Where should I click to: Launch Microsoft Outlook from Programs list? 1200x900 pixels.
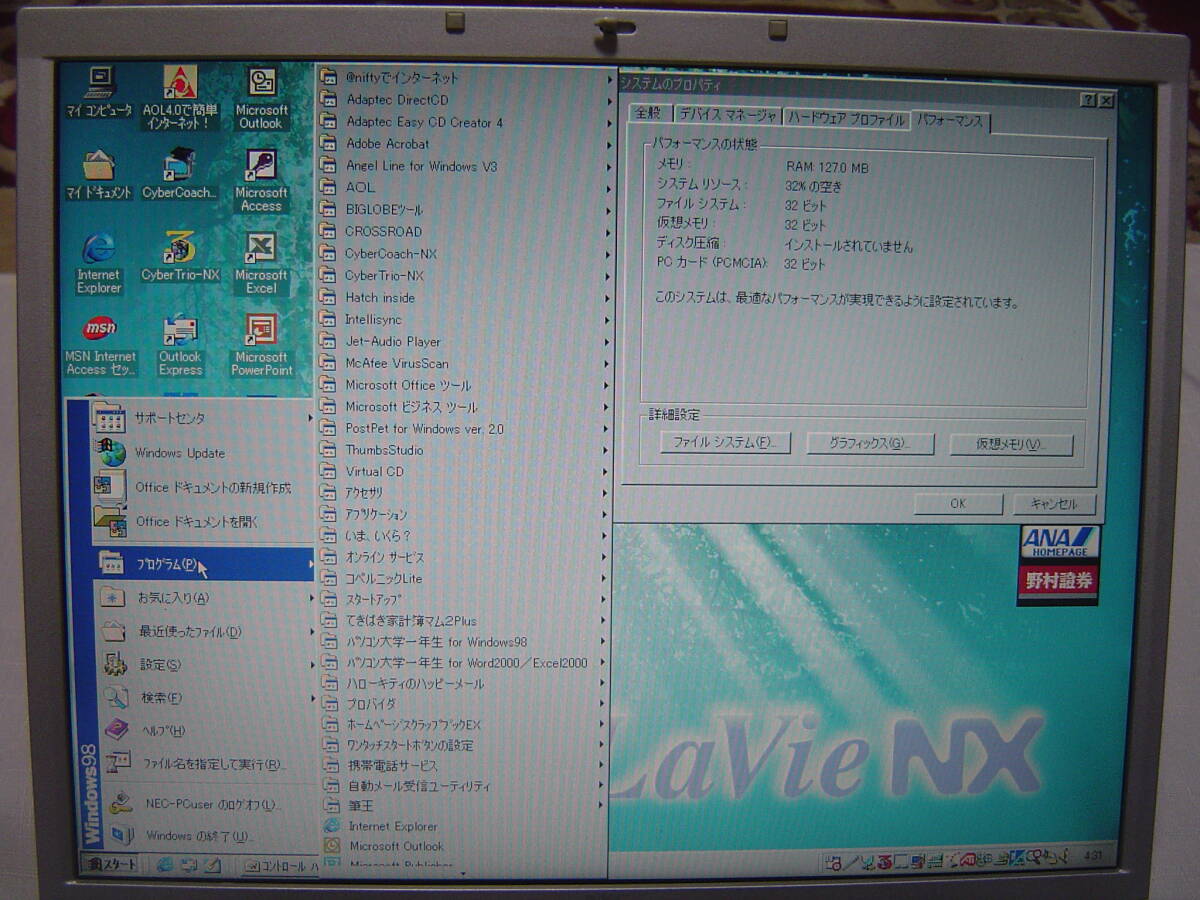pos(464,846)
